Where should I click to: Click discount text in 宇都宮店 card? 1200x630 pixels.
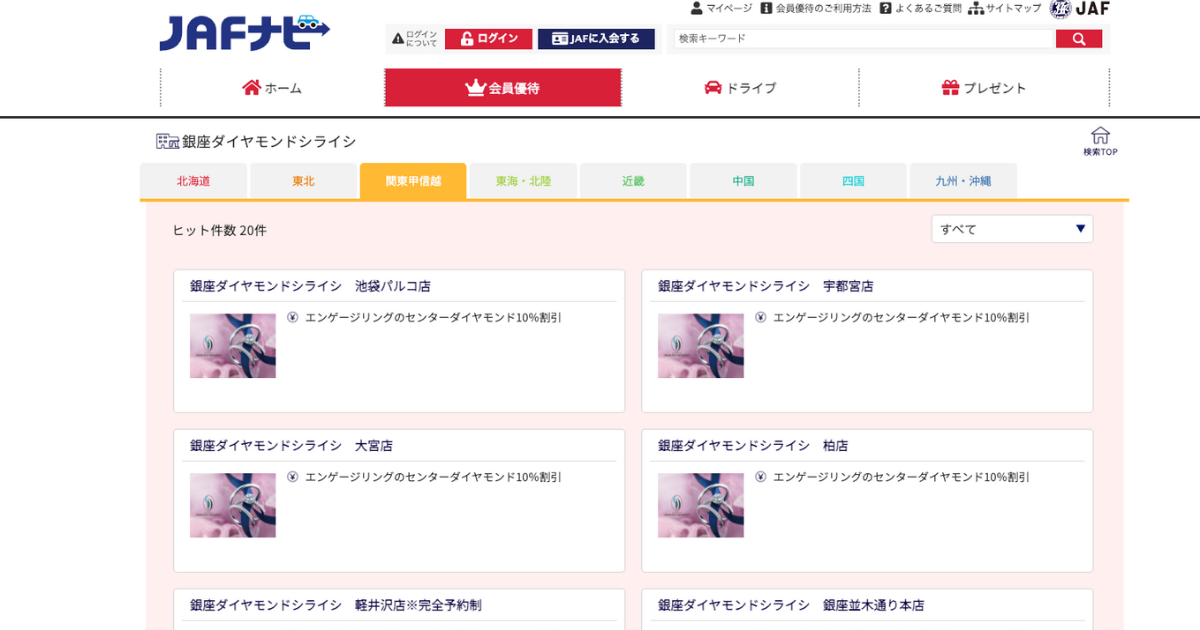[901, 318]
